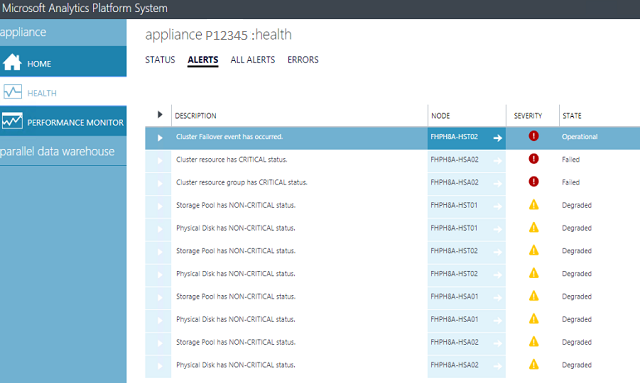This screenshot has width=640, height=383.
Task: Click node FHPH8A-HSA01 on the Storage Pool row
Action: (x=454, y=296)
